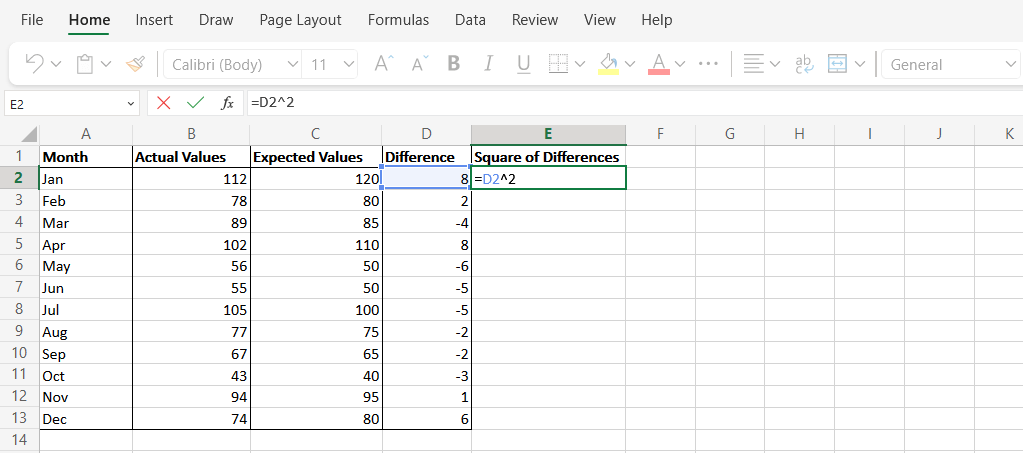
Task: Click the Paste clipboard icon
Action: pos(85,64)
